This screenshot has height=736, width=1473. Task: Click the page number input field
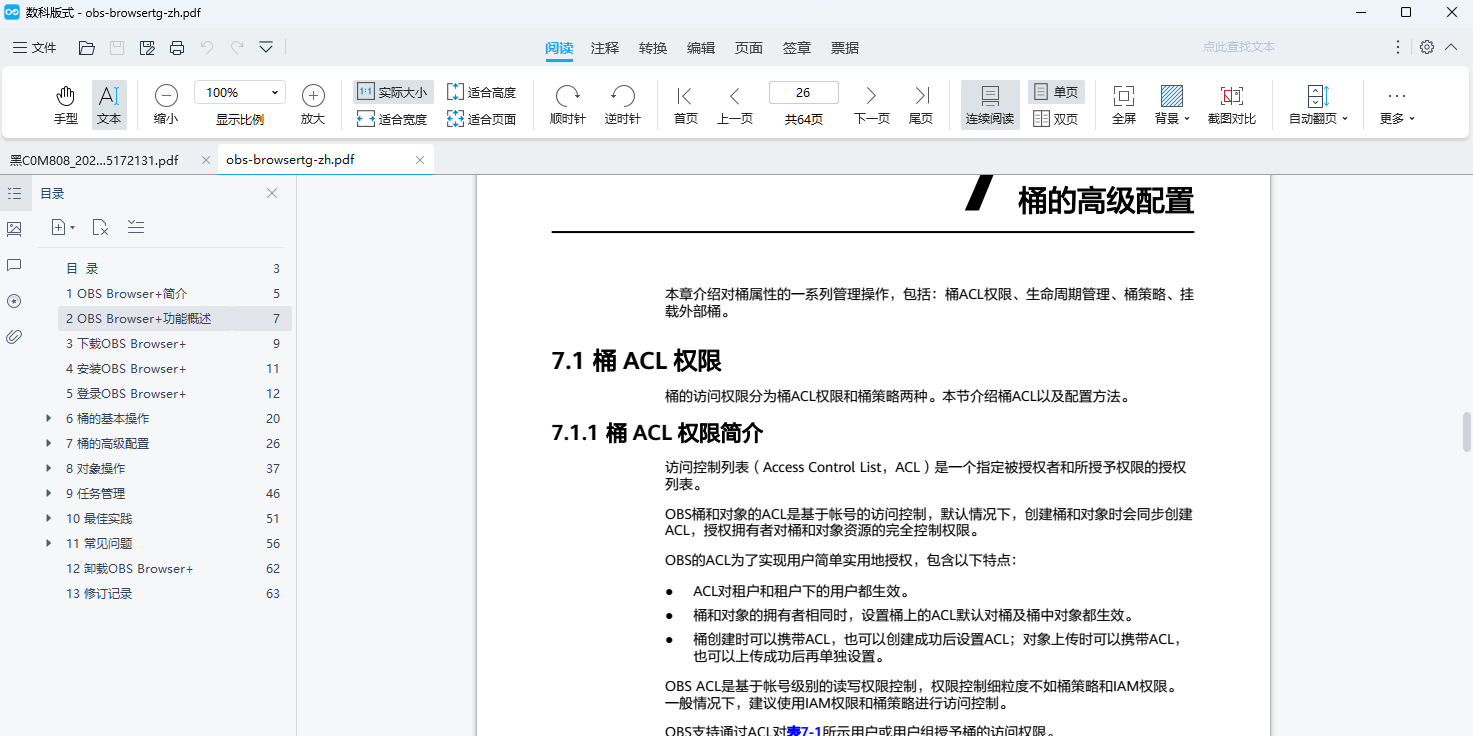click(x=803, y=92)
